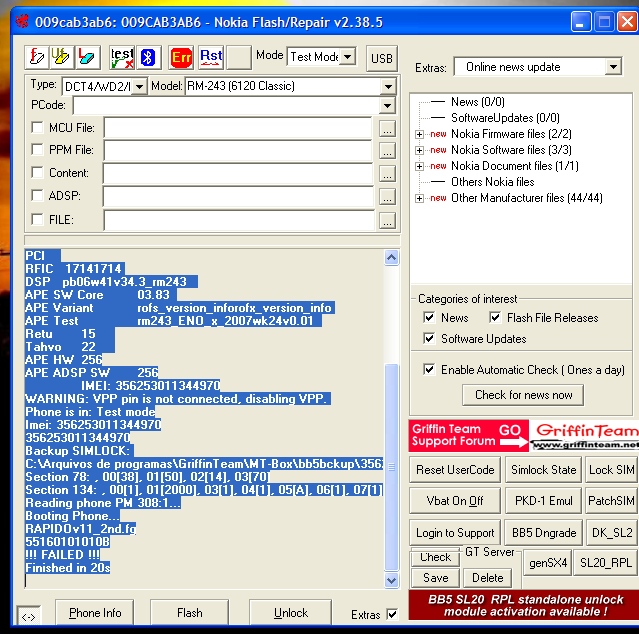Expand Nokia Document files (1/1) node
This screenshot has height=634, width=639.
pos(419,166)
